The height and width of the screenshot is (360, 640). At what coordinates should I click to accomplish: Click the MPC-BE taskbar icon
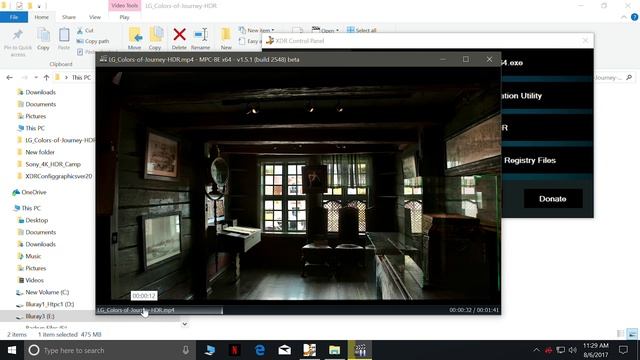tap(360, 350)
